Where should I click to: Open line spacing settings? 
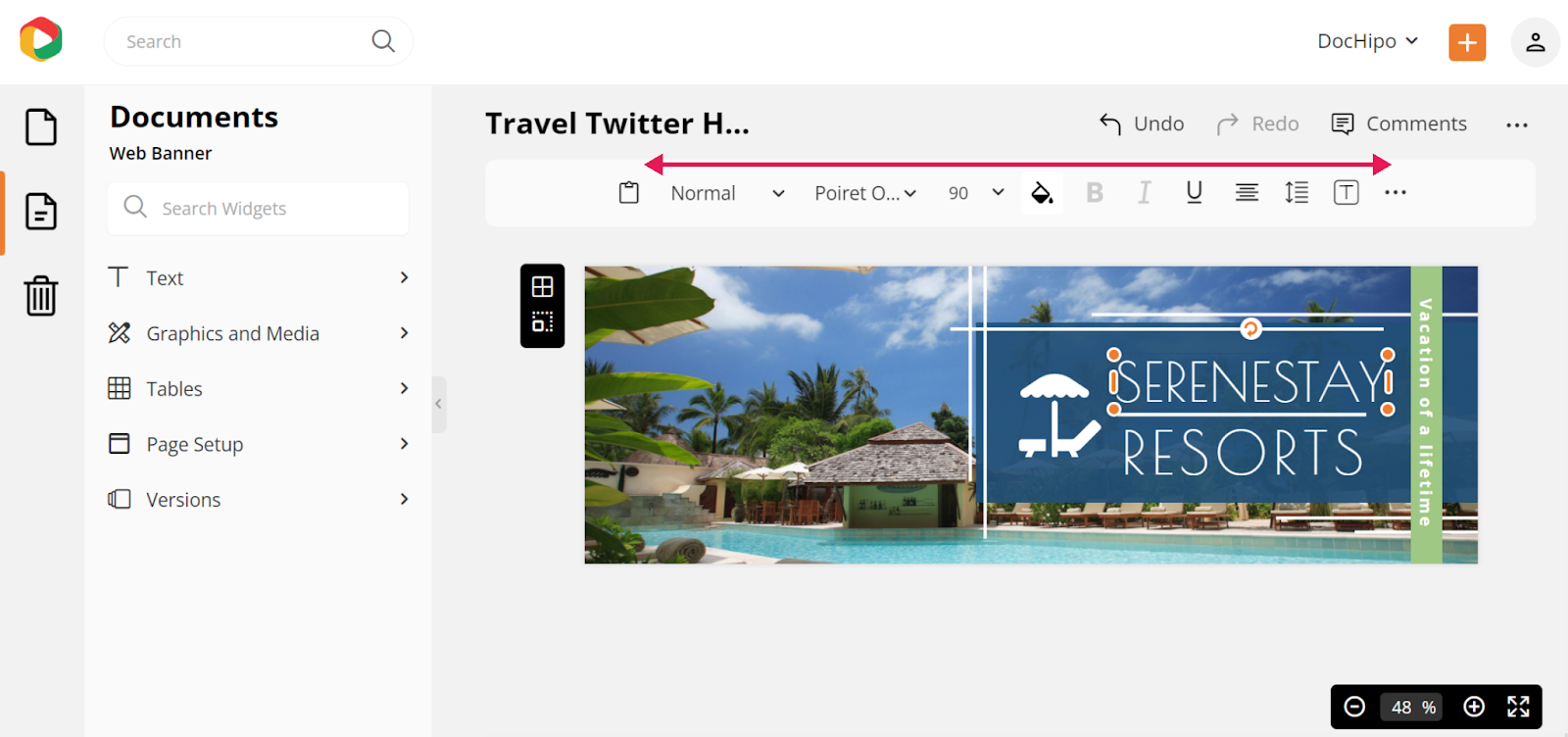[x=1297, y=193]
